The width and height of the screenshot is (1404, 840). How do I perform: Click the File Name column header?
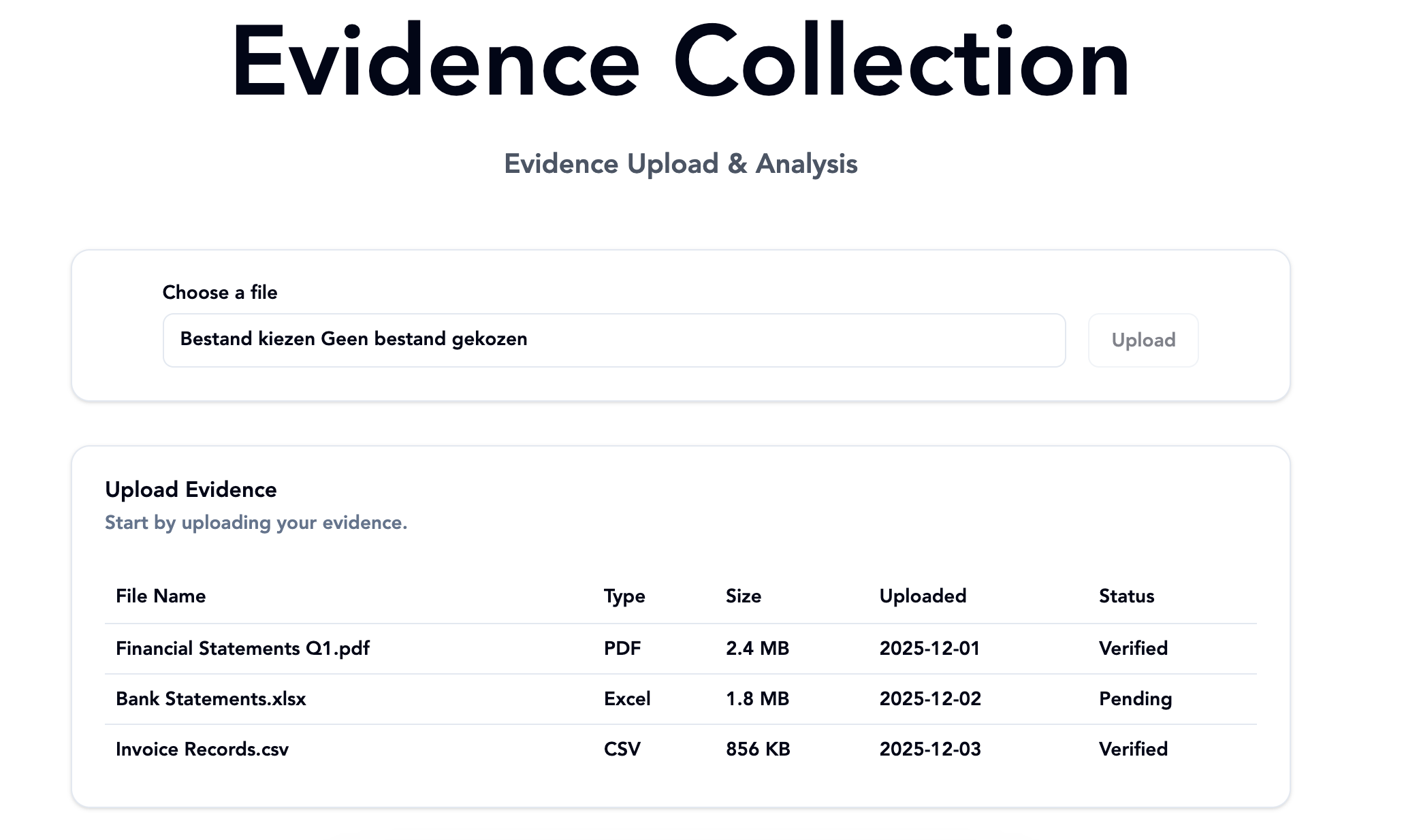161,596
